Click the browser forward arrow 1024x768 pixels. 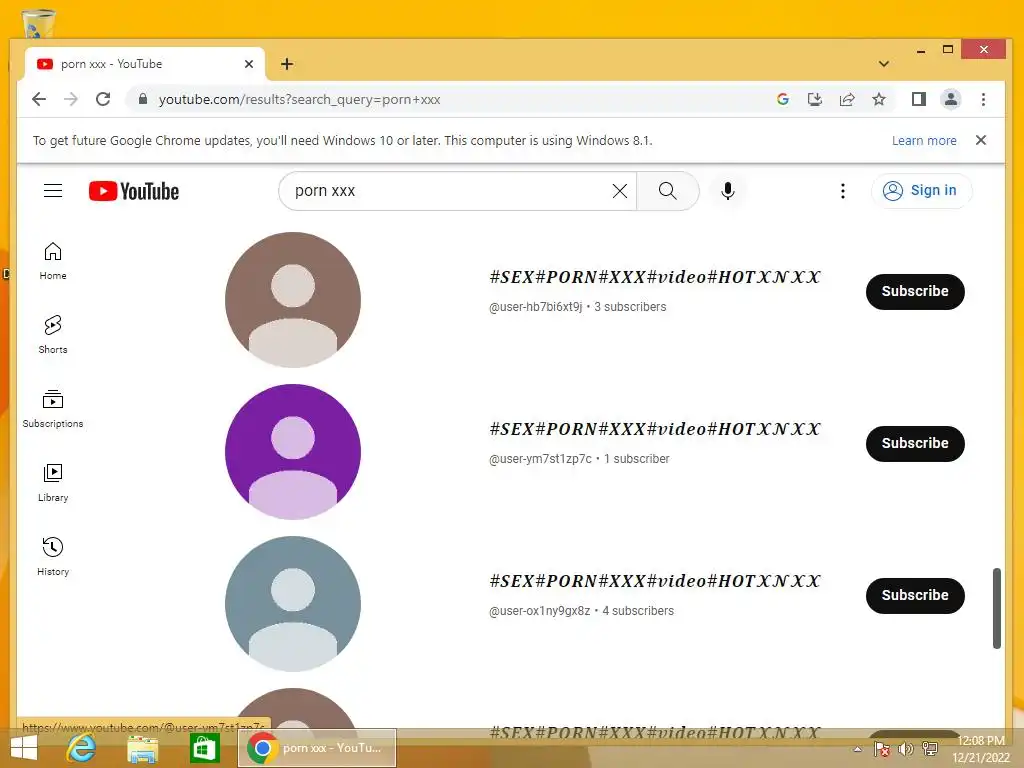[71, 99]
